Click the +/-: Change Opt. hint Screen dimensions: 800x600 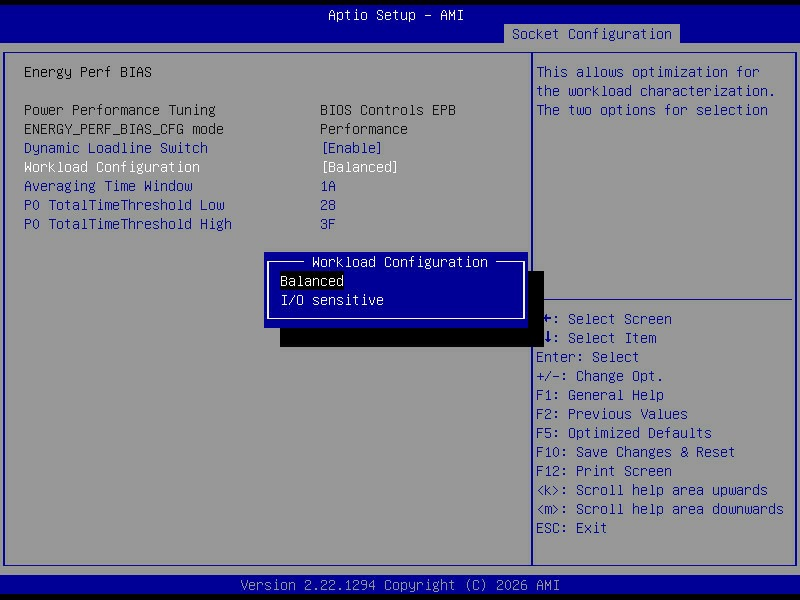point(599,376)
